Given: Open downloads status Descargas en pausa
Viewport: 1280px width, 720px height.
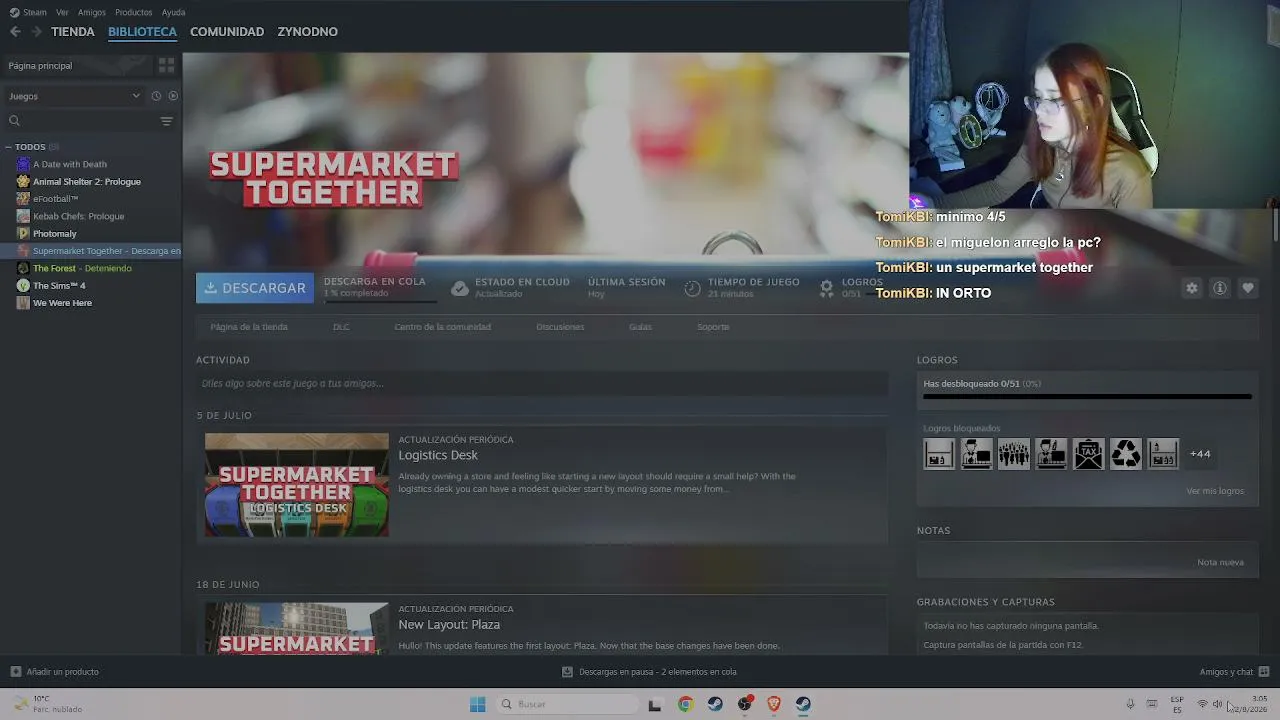Looking at the screenshot, I should coord(649,672).
